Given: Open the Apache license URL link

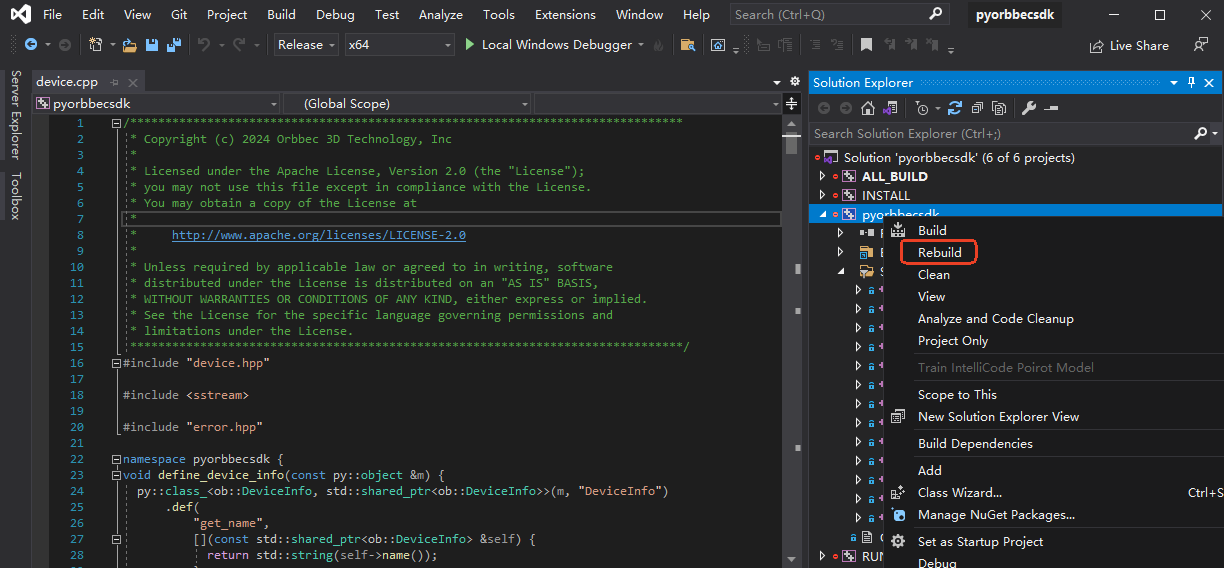Looking at the screenshot, I should [x=318, y=235].
